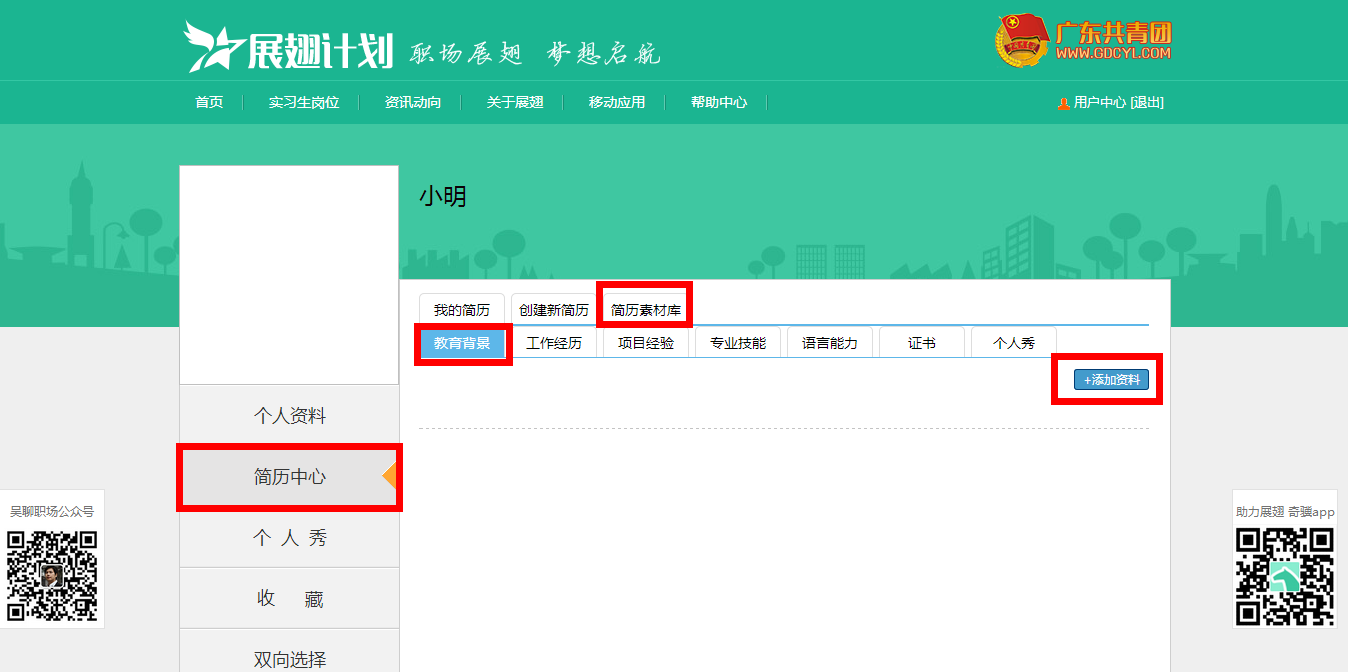Open 个人资料 in left sidebar
Image resolution: width=1348 pixels, height=672 pixels.
tap(290, 416)
